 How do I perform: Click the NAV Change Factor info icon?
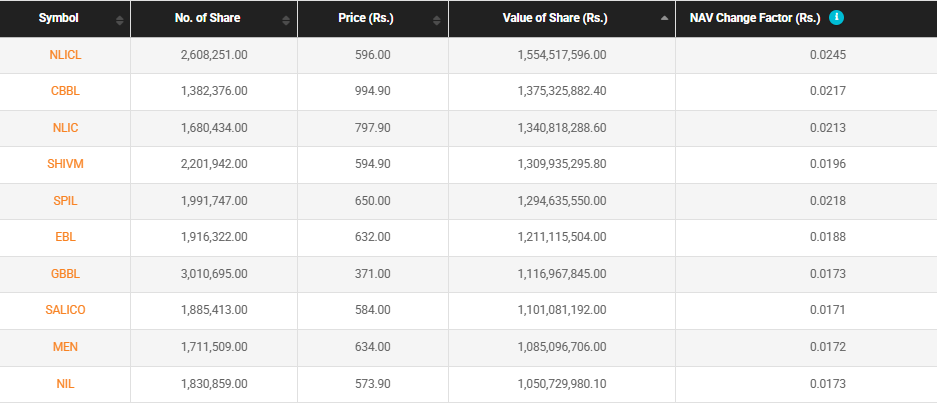click(836, 18)
